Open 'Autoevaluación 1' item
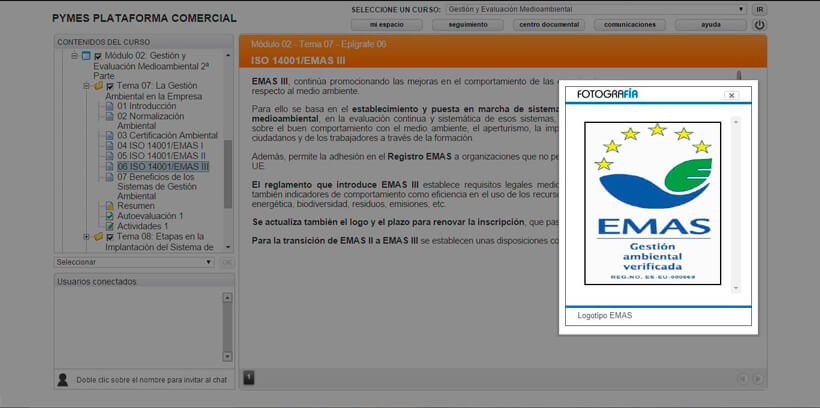The height and width of the screenshot is (408, 820). [150, 216]
